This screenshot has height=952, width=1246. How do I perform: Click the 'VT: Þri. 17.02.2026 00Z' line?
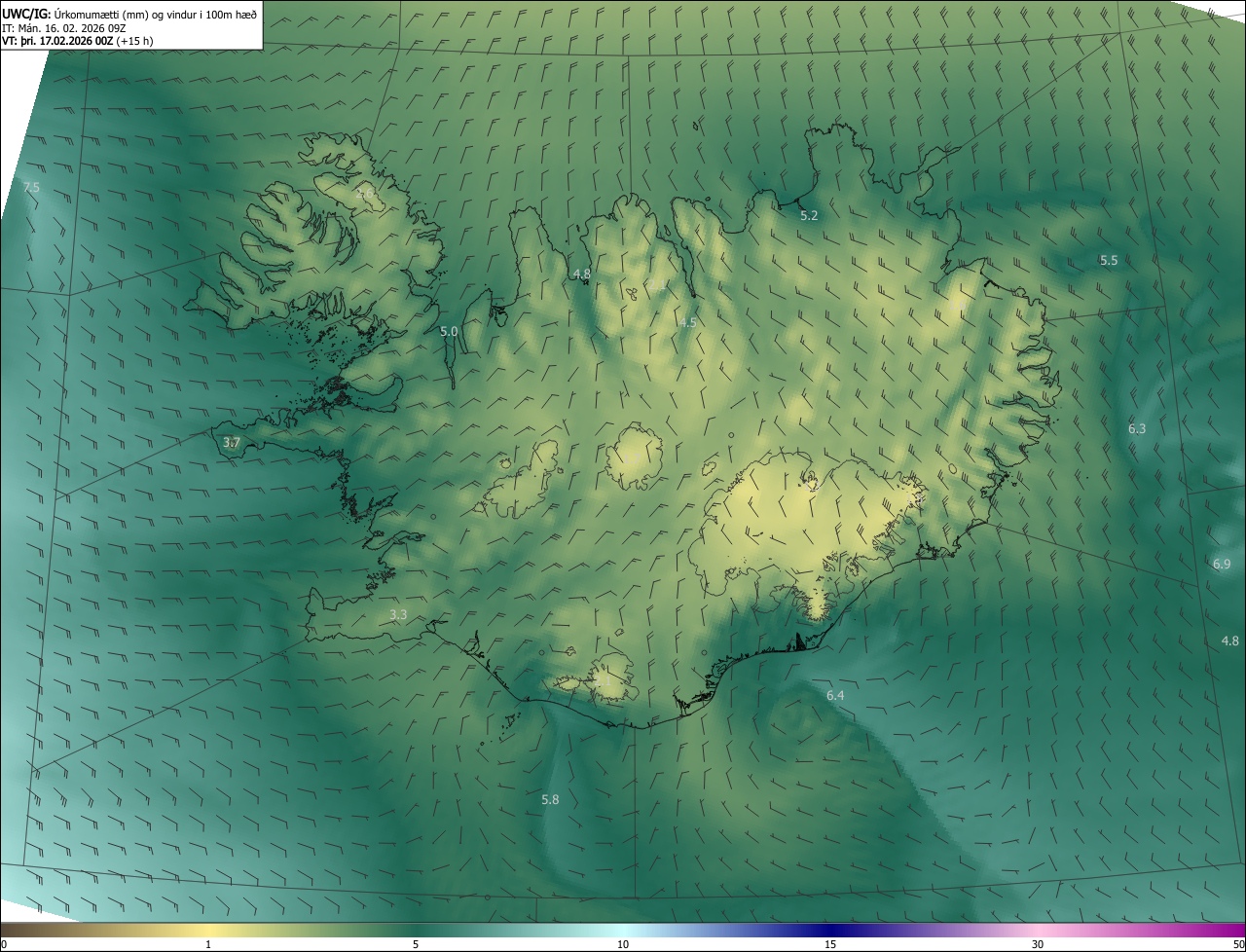78,41
